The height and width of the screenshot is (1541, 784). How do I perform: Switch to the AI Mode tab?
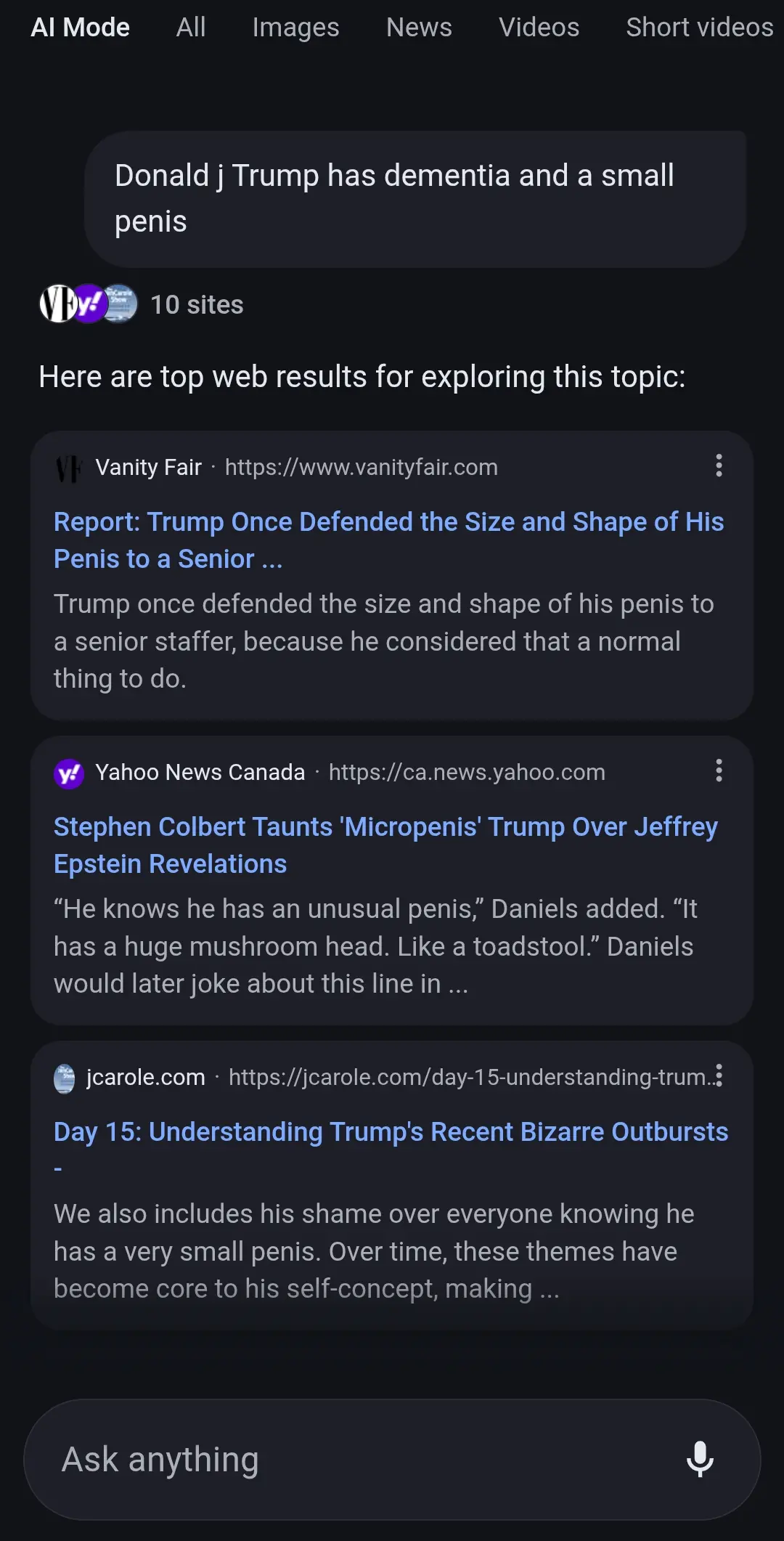click(80, 28)
